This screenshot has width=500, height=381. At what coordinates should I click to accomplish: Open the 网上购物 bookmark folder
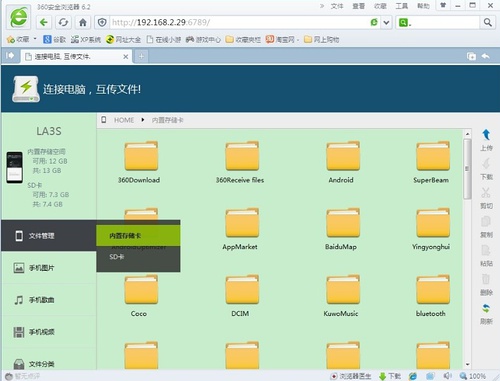coord(321,39)
